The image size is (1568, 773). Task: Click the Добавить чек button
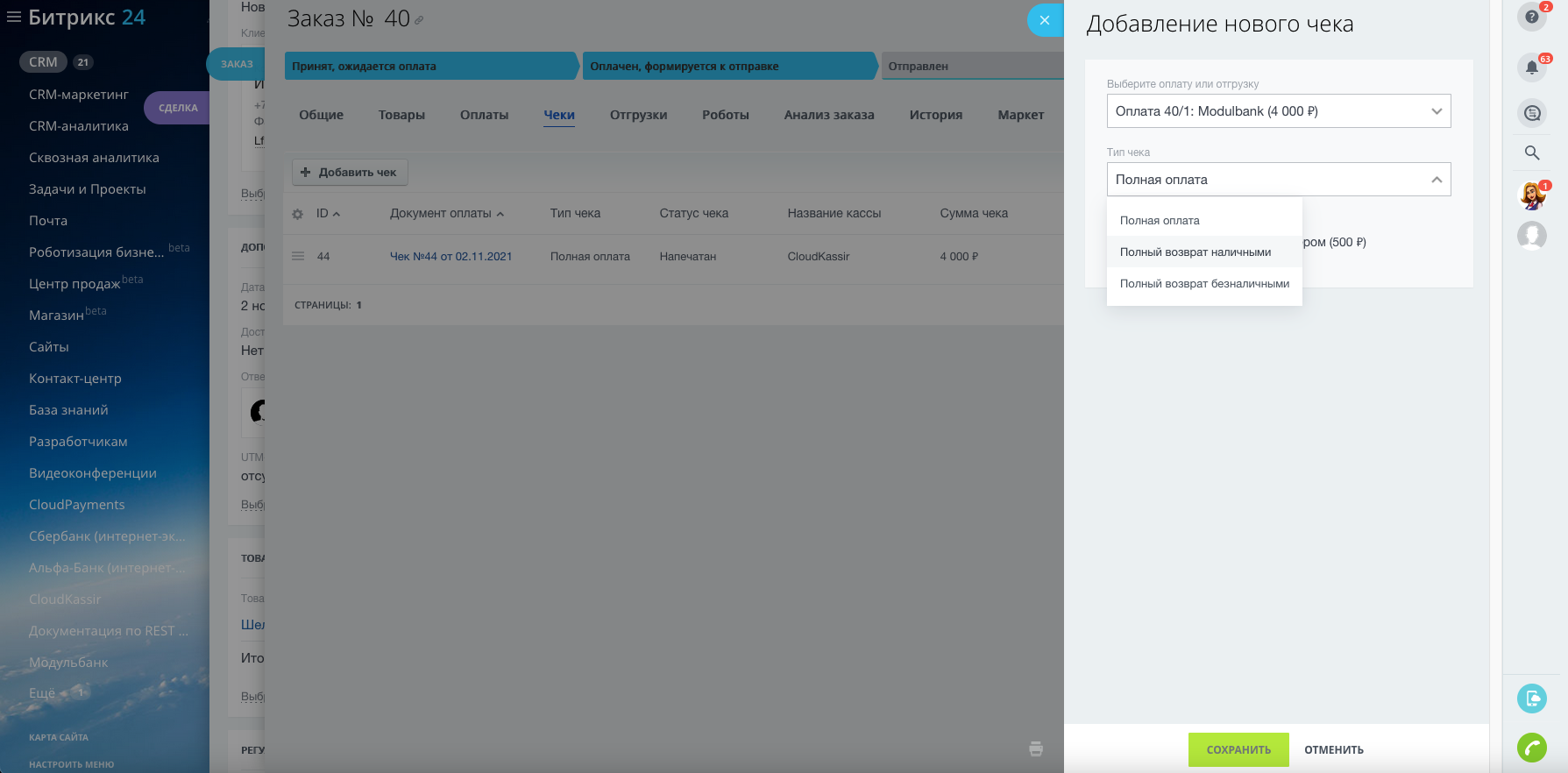tap(350, 173)
